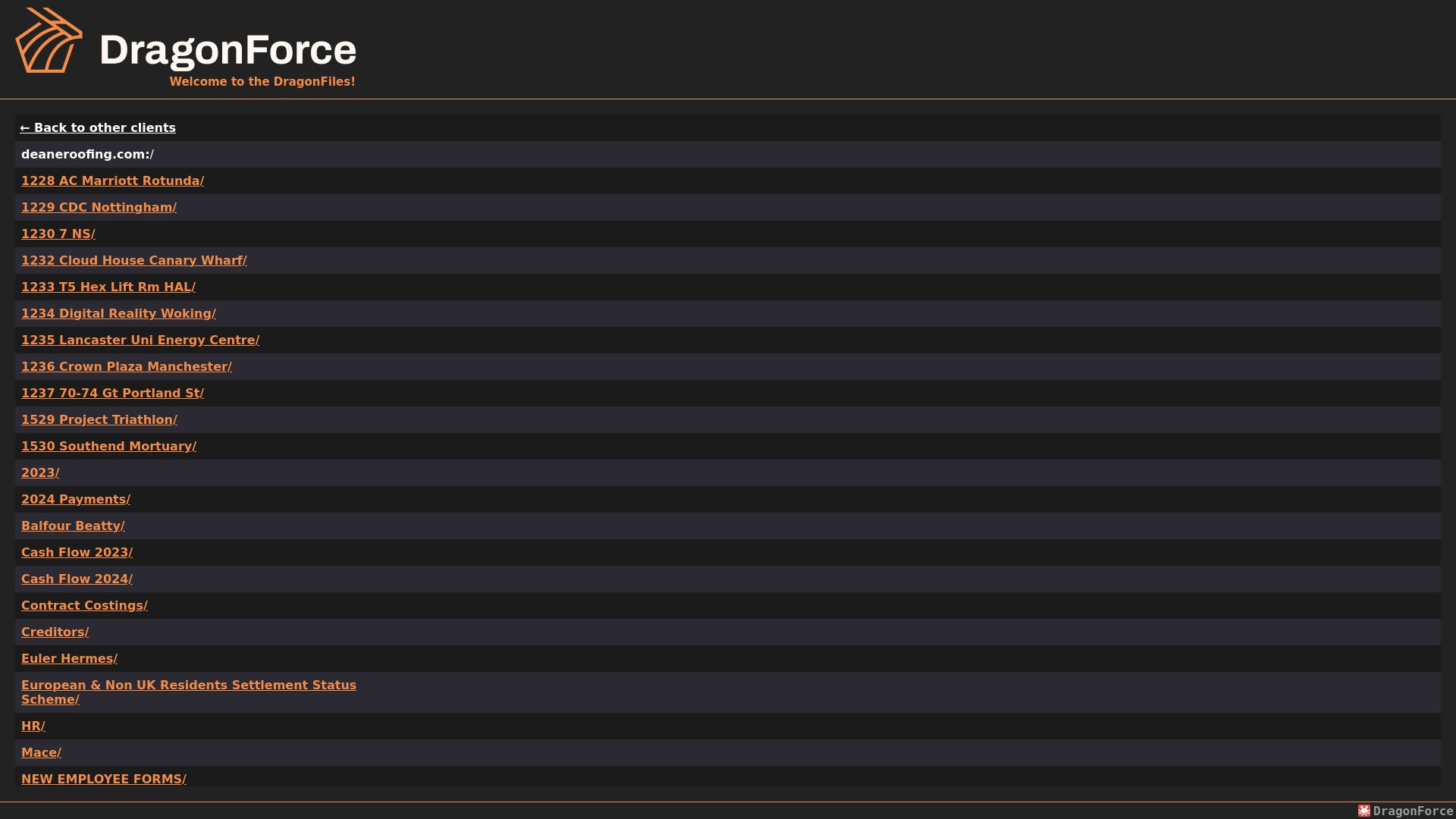Viewport: 1456px width, 819px height.
Task: Open the Cash Flow 2024 folder
Action: pyautogui.click(x=77, y=579)
